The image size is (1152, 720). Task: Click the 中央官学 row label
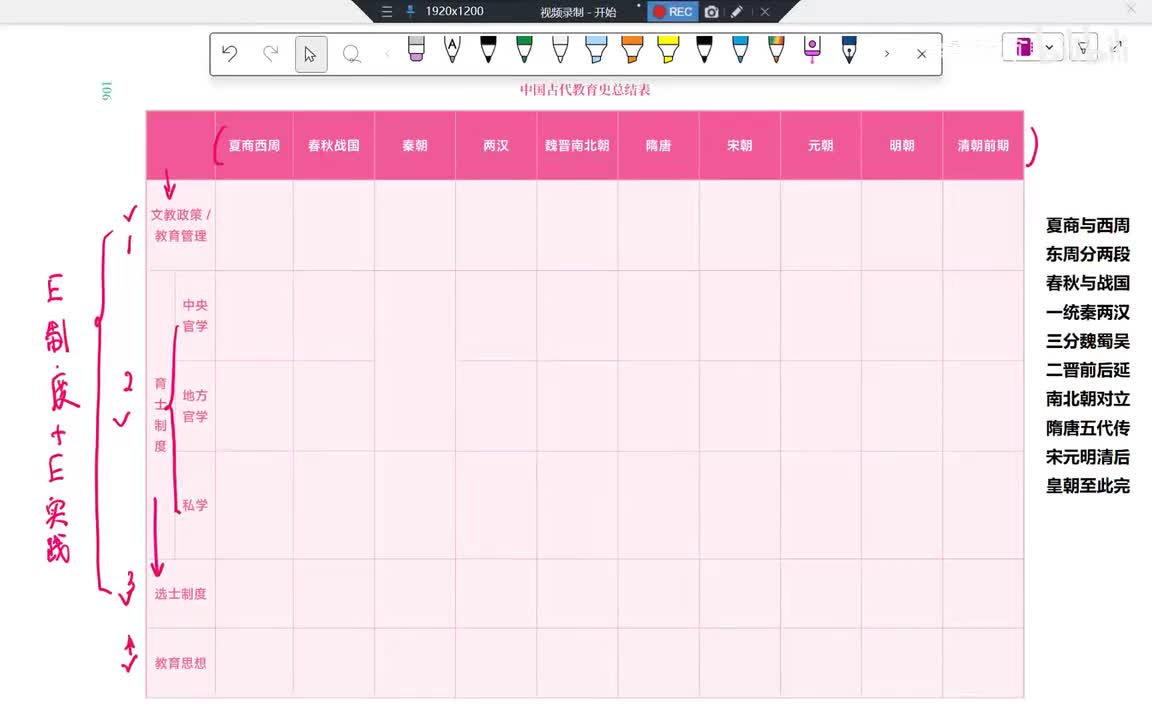click(195, 315)
